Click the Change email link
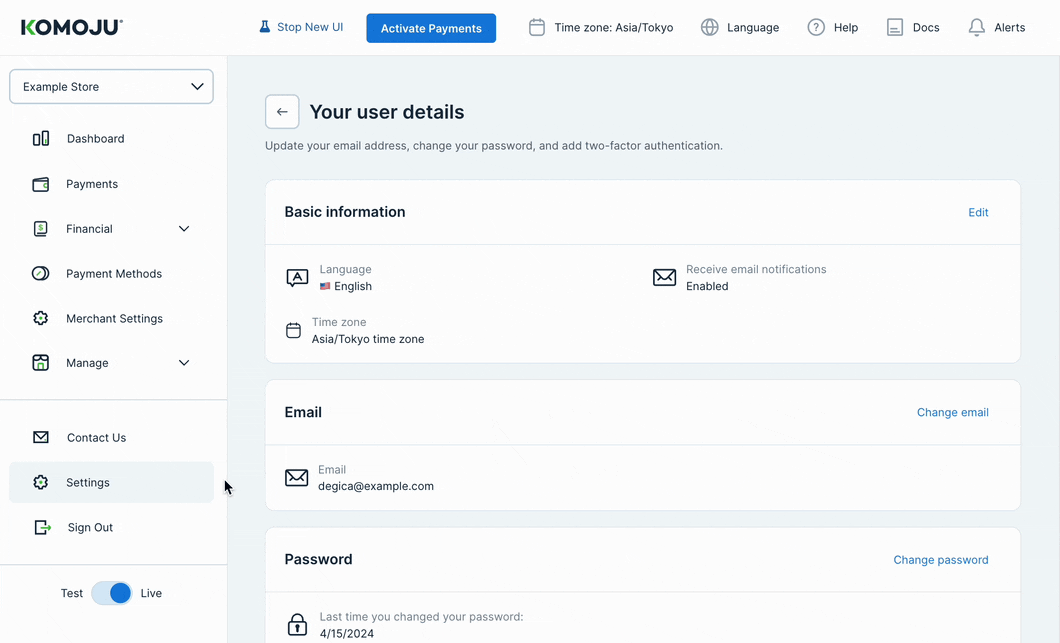1060x643 pixels. click(952, 412)
